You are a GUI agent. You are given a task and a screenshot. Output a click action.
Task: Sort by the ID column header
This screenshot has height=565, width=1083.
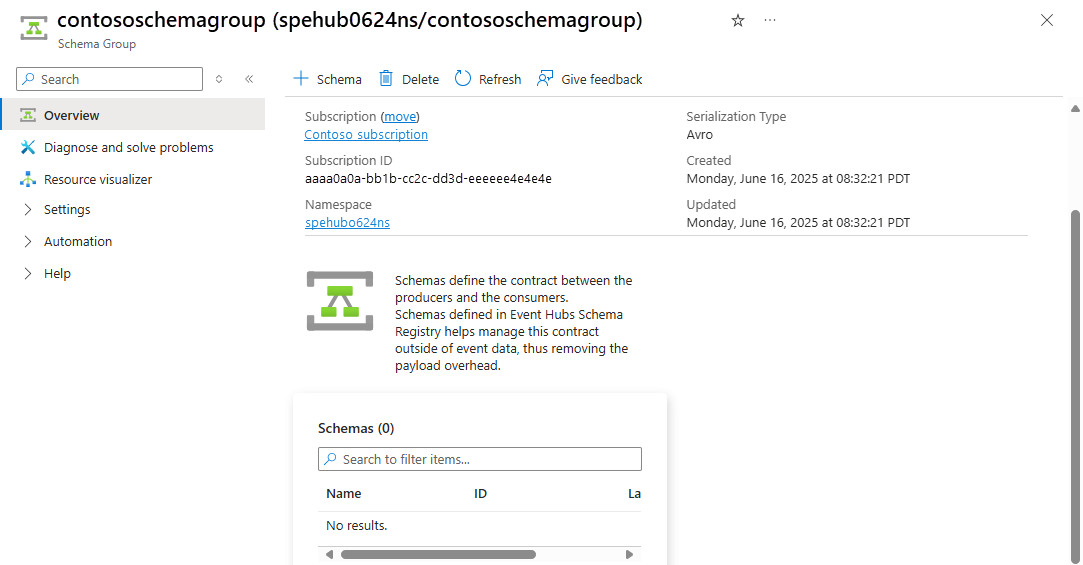pyautogui.click(x=480, y=493)
